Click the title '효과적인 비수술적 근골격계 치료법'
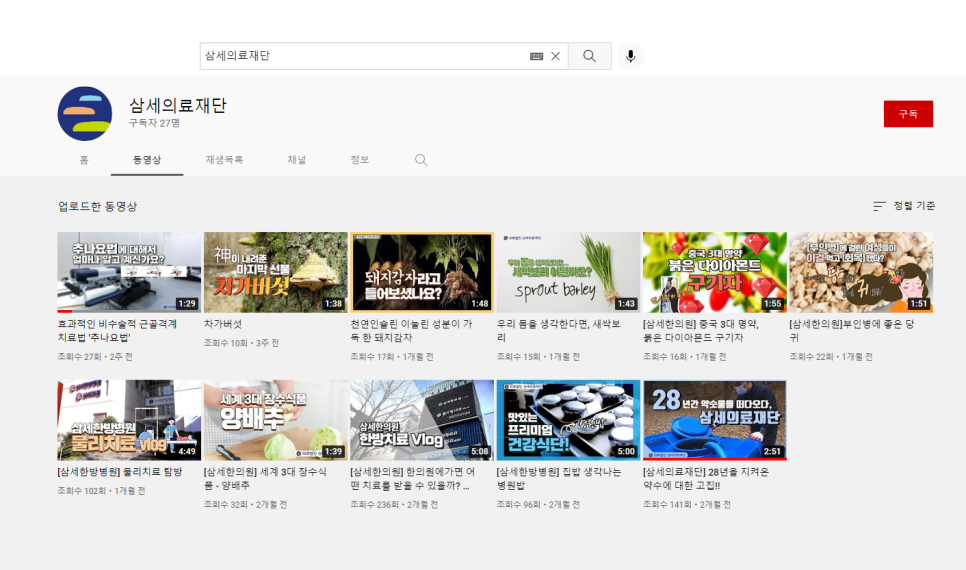Viewport: 966px width, 570px height. (x=117, y=331)
